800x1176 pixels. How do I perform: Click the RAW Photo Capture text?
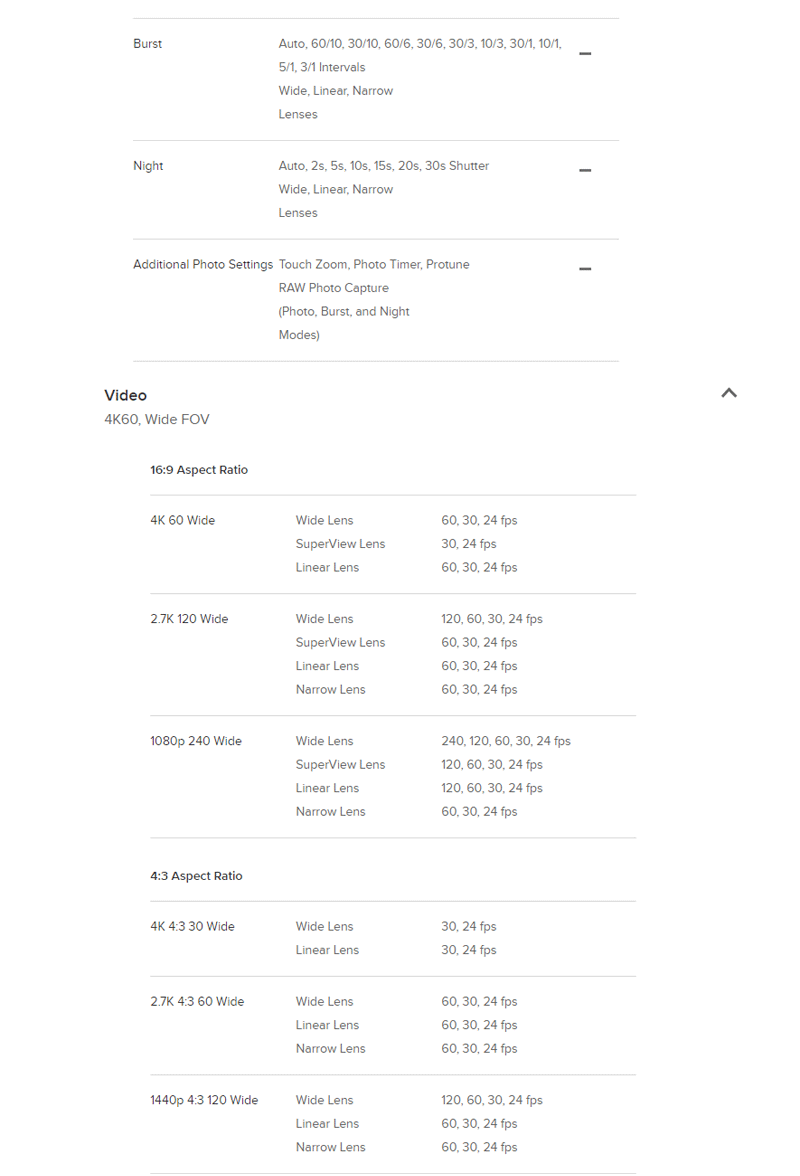334,288
